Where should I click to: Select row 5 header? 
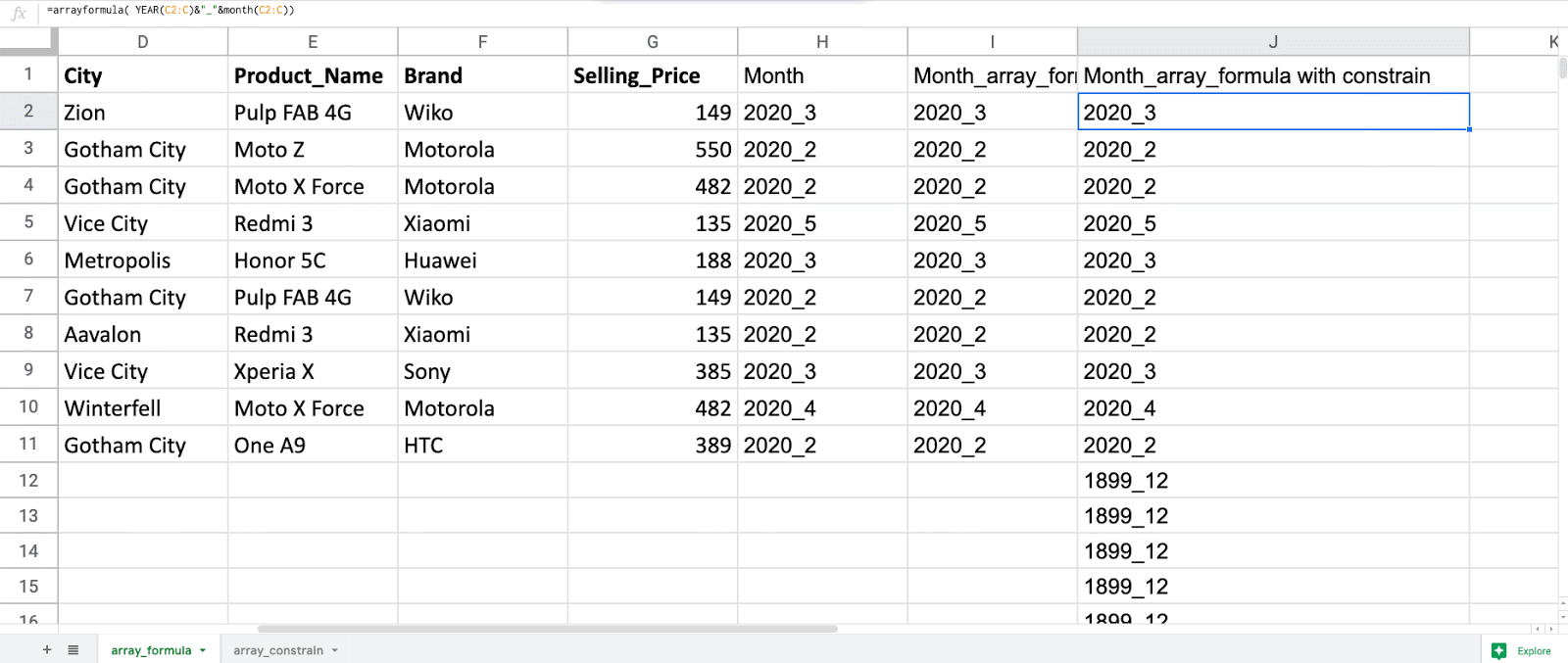tap(28, 223)
